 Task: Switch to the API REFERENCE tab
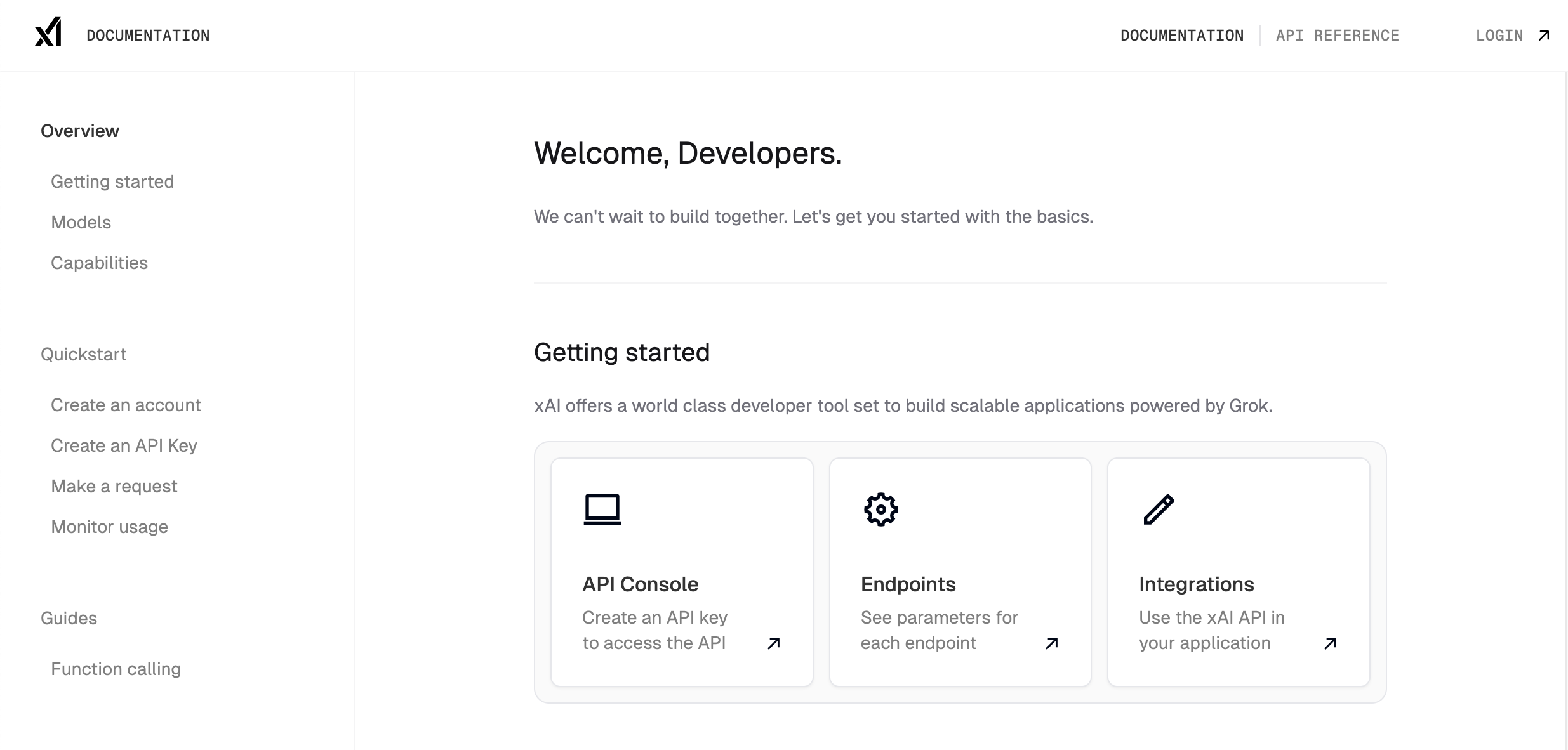(1337, 36)
